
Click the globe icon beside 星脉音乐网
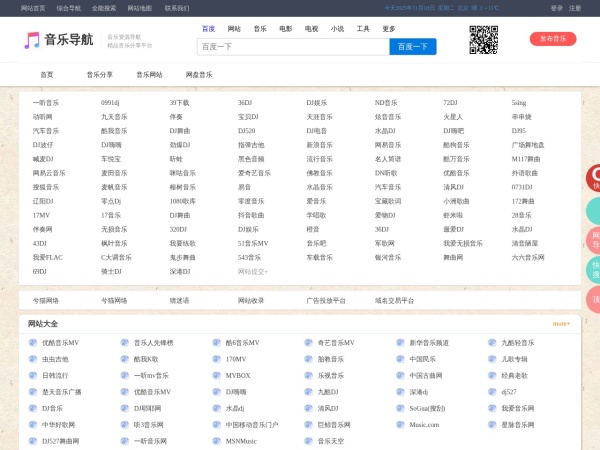tap(492, 425)
